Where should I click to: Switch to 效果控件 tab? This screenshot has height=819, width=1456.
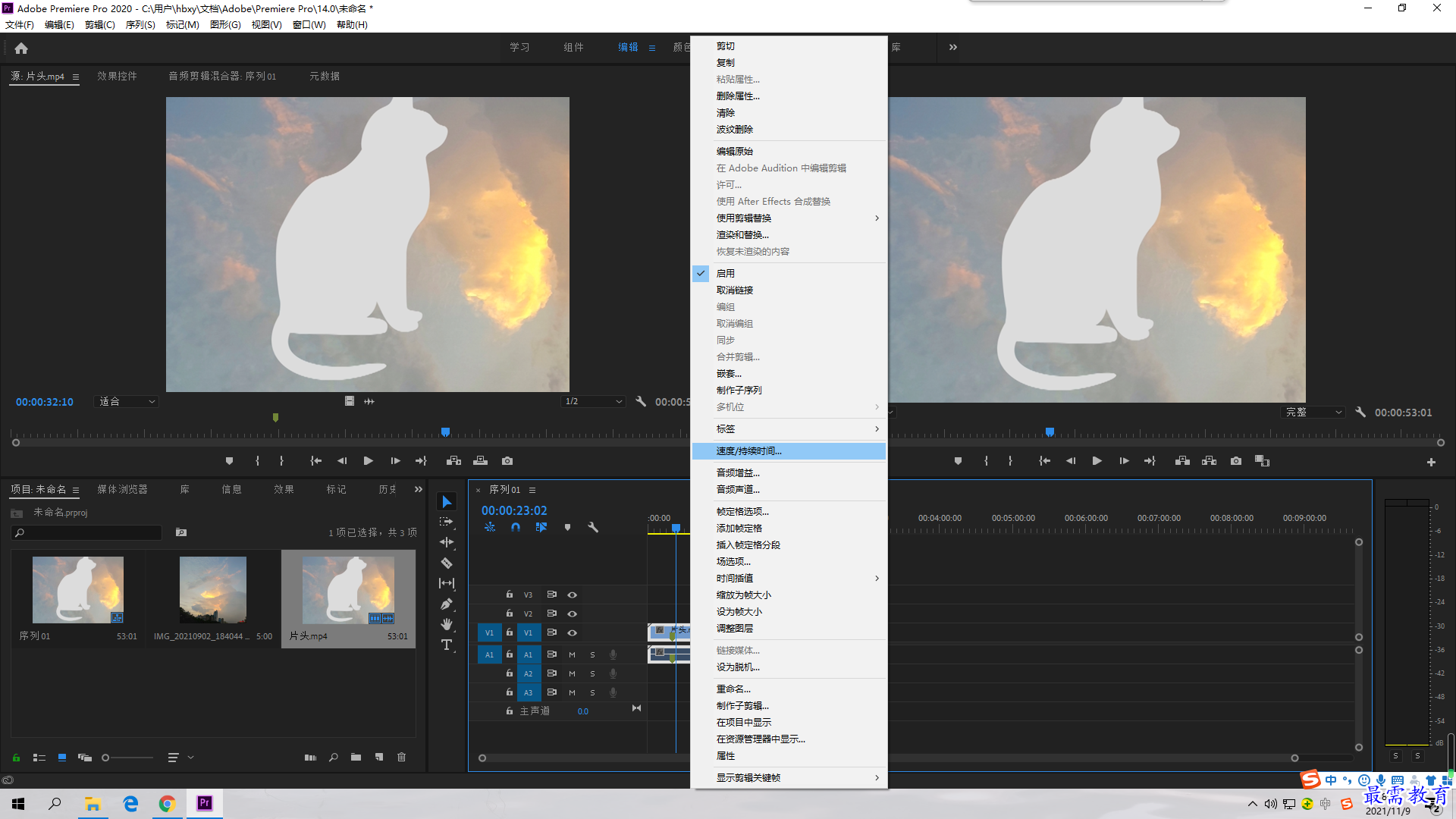pyautogui.click(x=117, y=77)
